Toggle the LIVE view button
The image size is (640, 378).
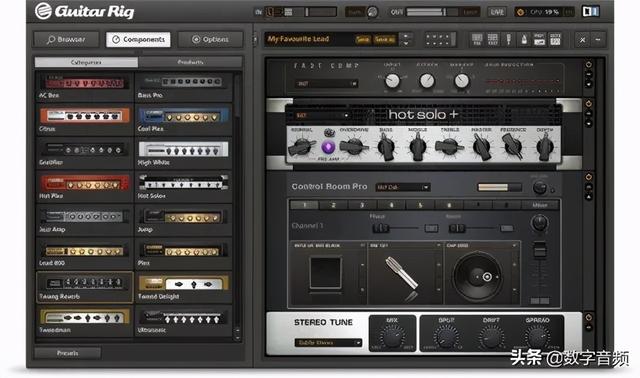497,12
